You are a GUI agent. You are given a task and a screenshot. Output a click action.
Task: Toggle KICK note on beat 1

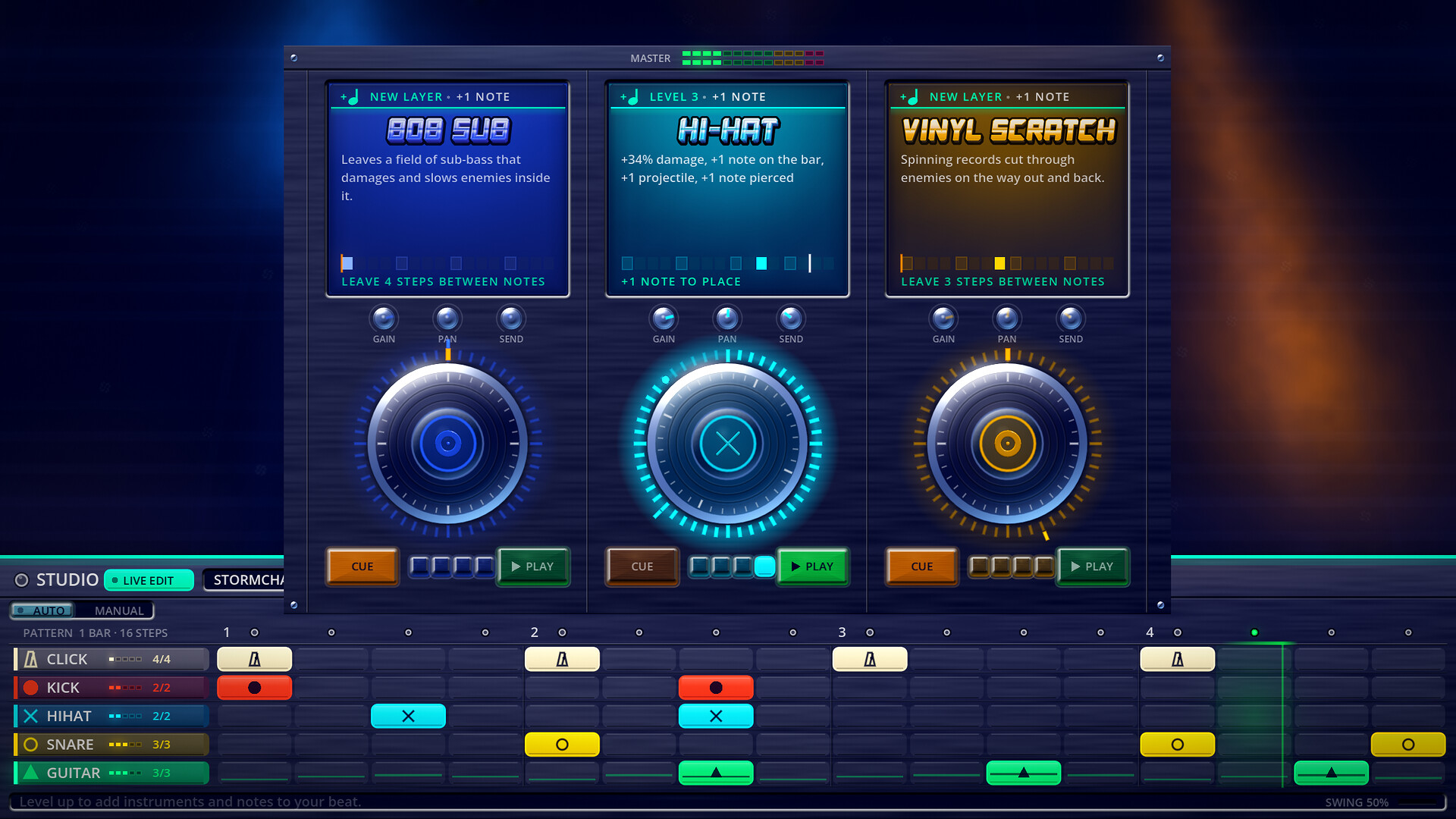(x=255, y=688)
